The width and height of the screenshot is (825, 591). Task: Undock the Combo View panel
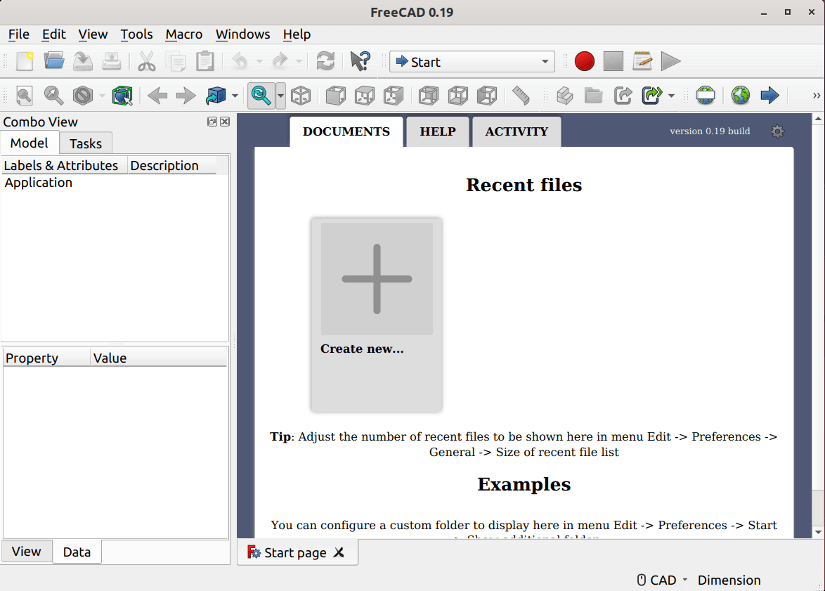[x=212, y=122]
